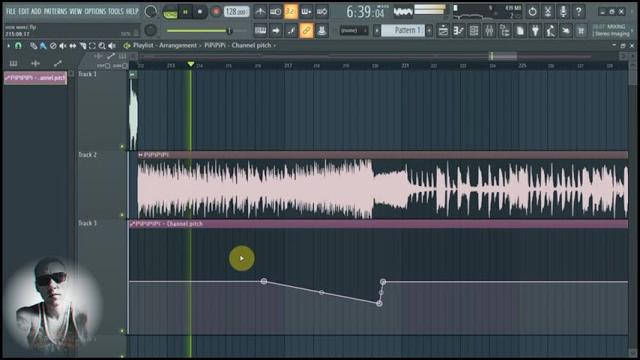Open the ADD menu
Viewport: 640px width, 360px height.
pyautogui.click(x=36, y=11)
